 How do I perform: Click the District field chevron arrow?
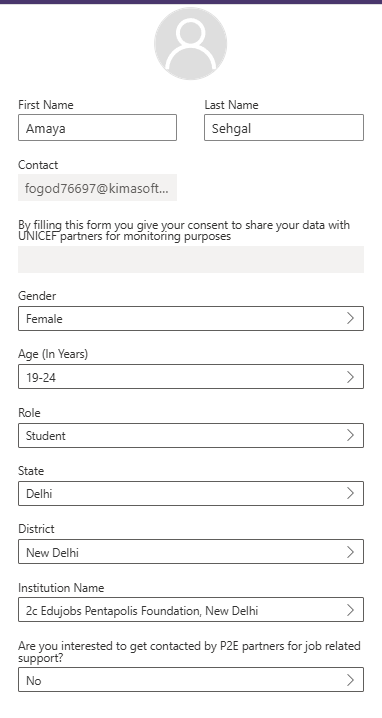350,551
